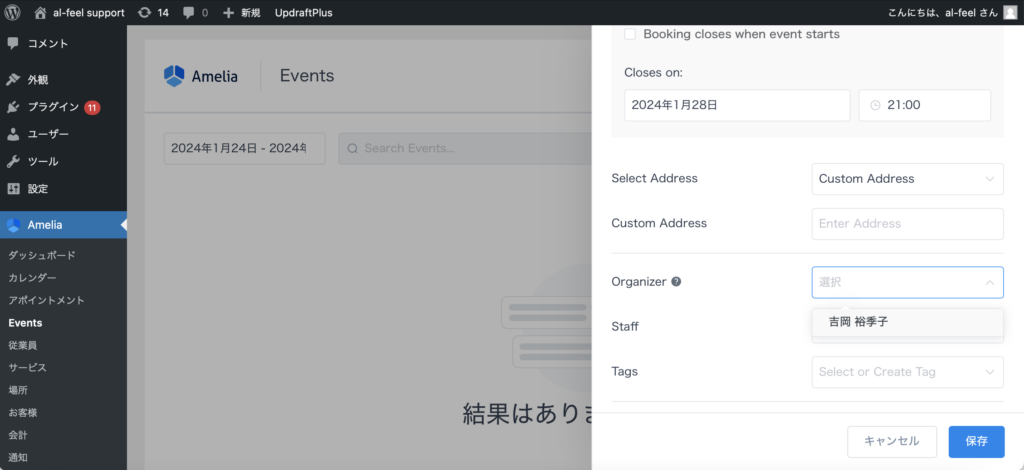Image resolution: width=1024 pixels, height=470 pixels.
Task: Click the WordPress logo icon
Action: point(13,13)
